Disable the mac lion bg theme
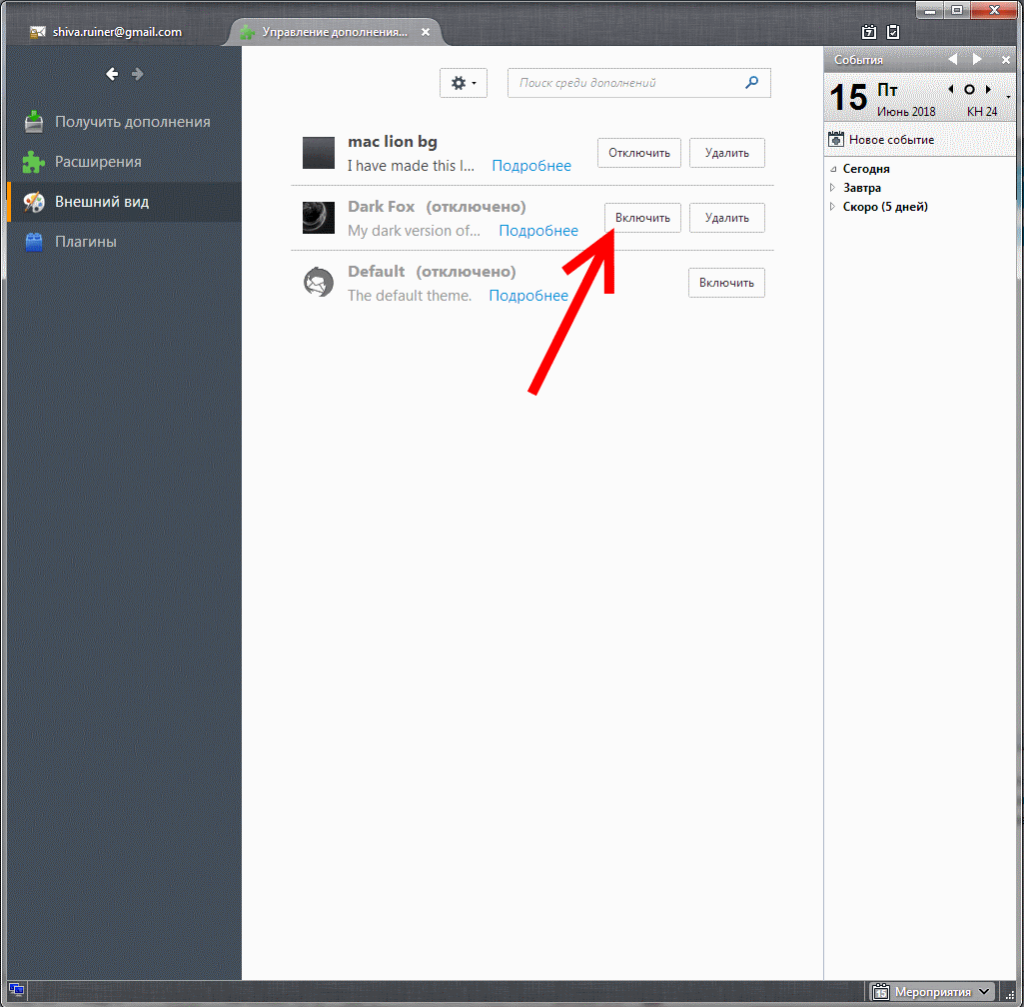This screenshot has width=1024, height=1007. coord(639,153)
